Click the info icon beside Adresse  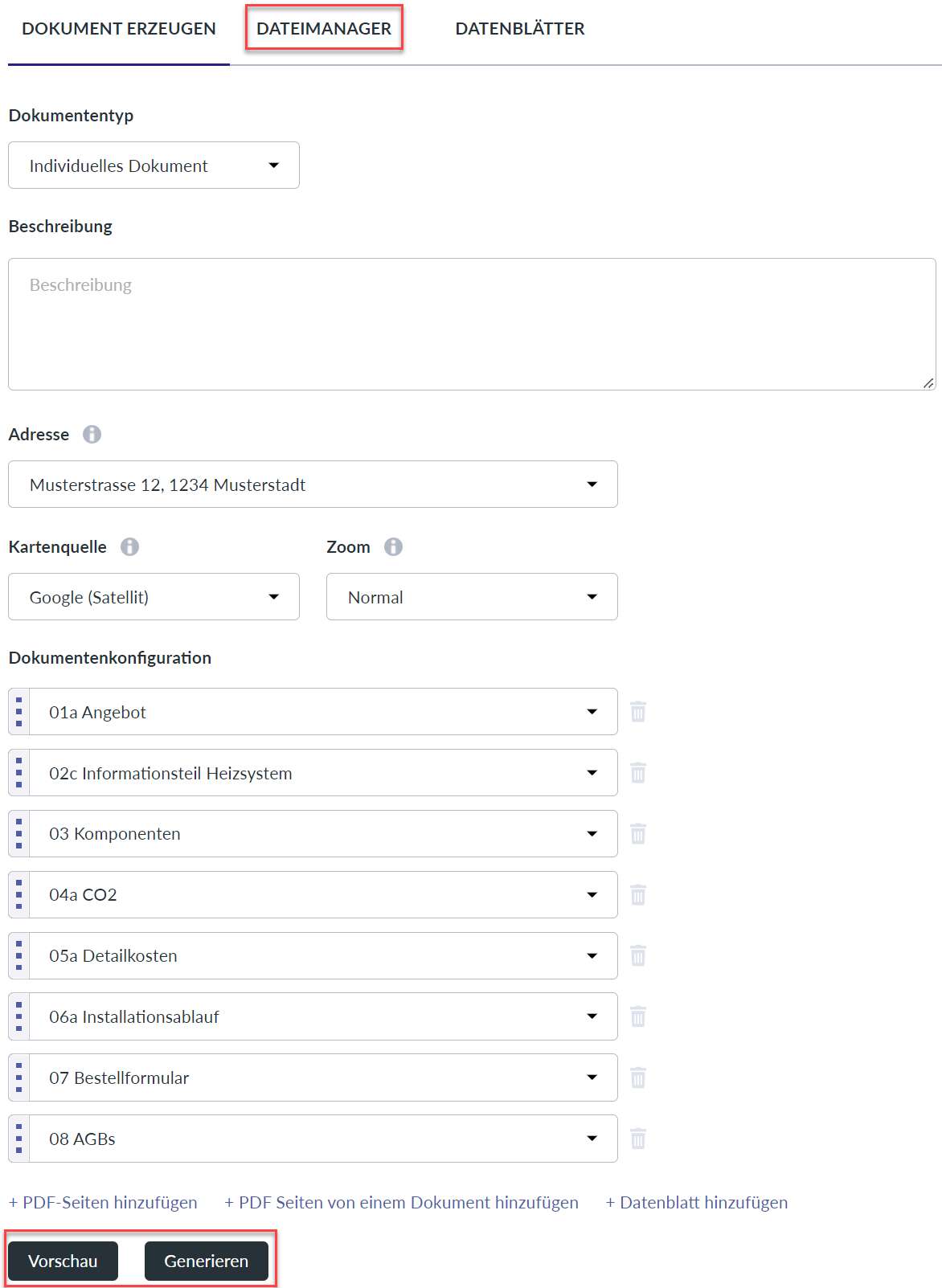pos(92,435)
